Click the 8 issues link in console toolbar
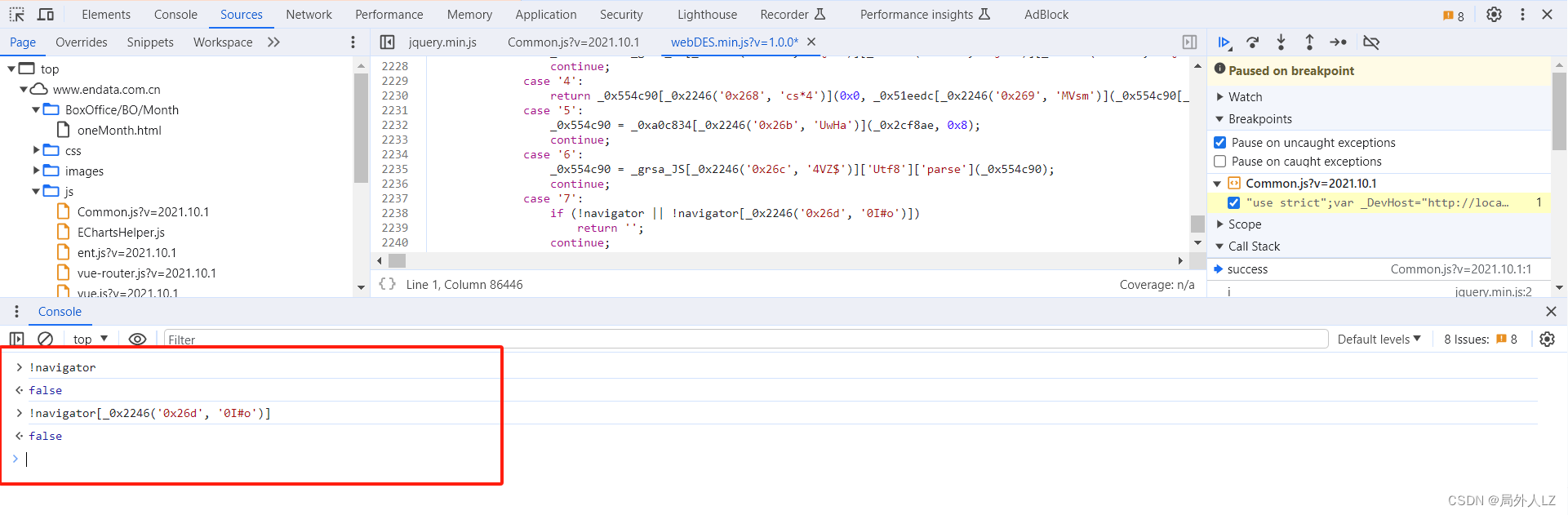The image size is (1568, 515). point(1481,339)
